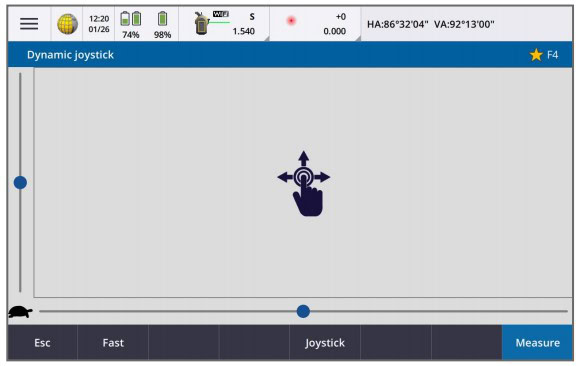Image resolution: width=583 pixels, height=366 pixels.
Task: Switch to Fast speed softkey
Action: click(x=113, y=343)
